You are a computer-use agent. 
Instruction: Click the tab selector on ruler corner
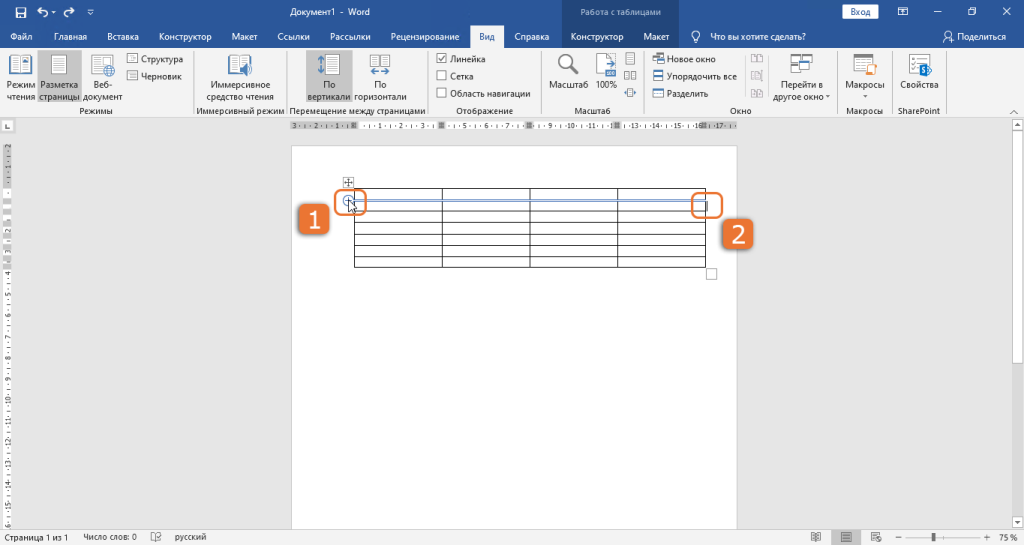click(8, 125)
